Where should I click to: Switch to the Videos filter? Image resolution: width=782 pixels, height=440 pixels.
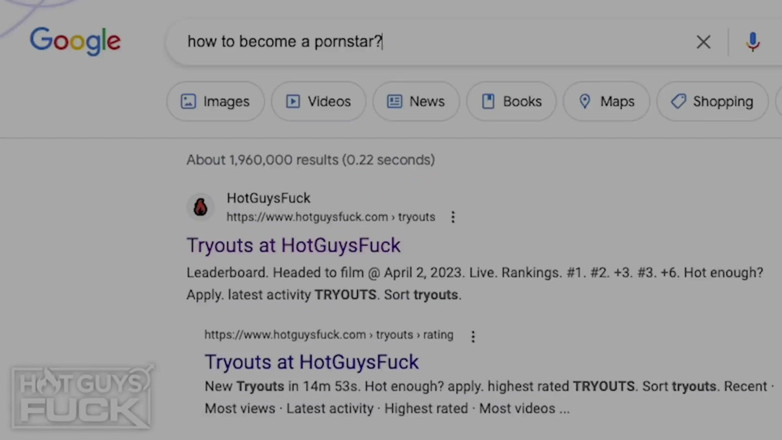[x=318, y=101]
